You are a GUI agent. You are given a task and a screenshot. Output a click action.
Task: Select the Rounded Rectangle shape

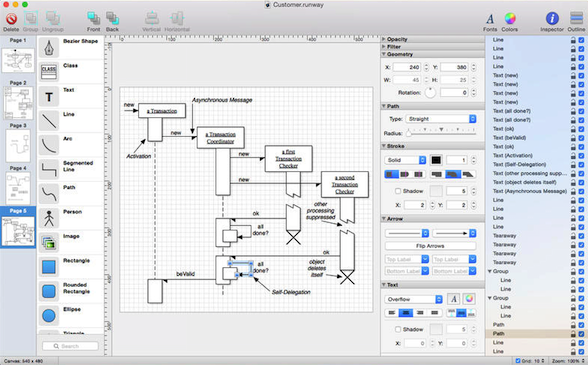coord(49,291)
